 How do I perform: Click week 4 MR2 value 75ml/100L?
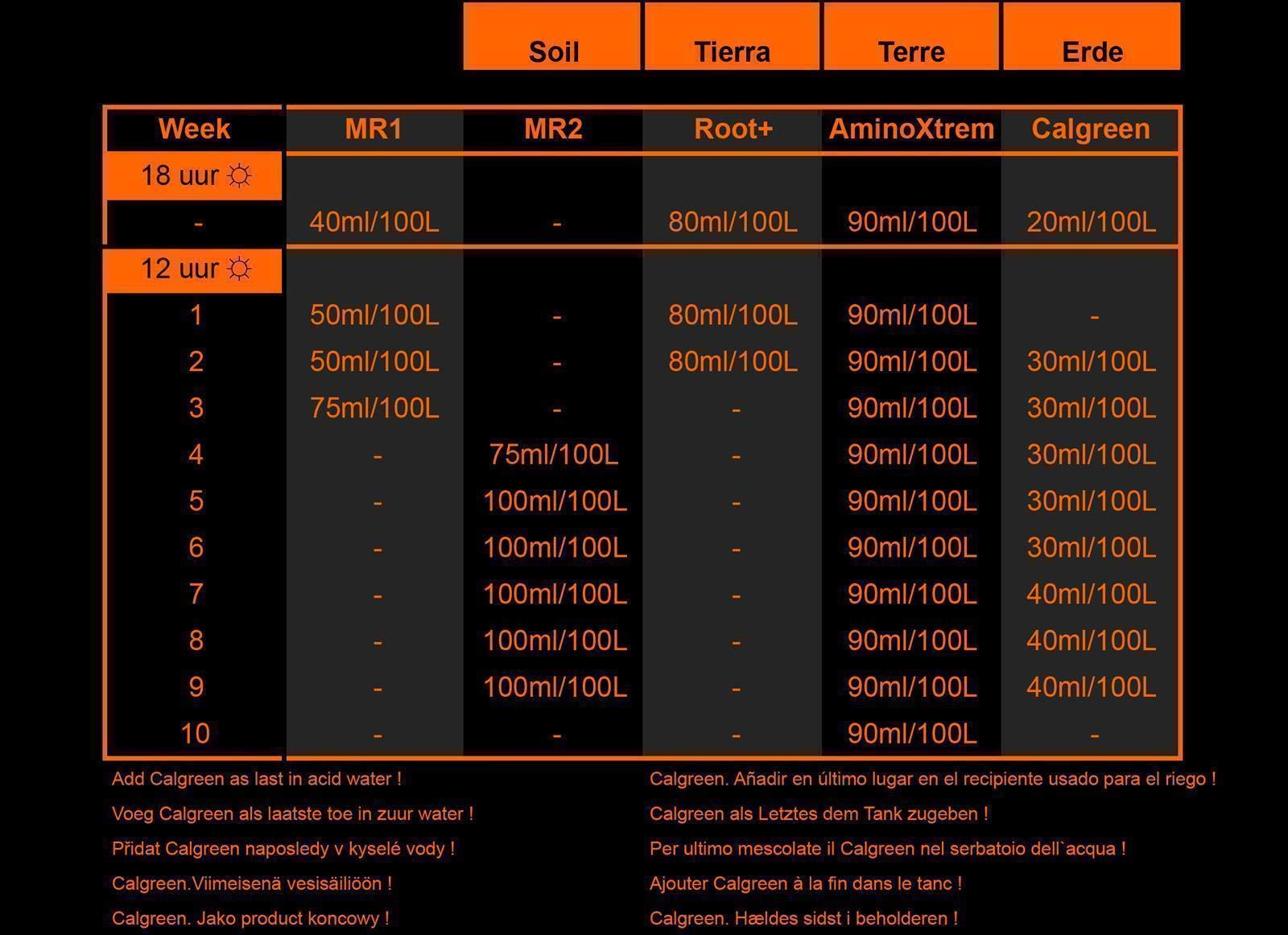(554, 455)
